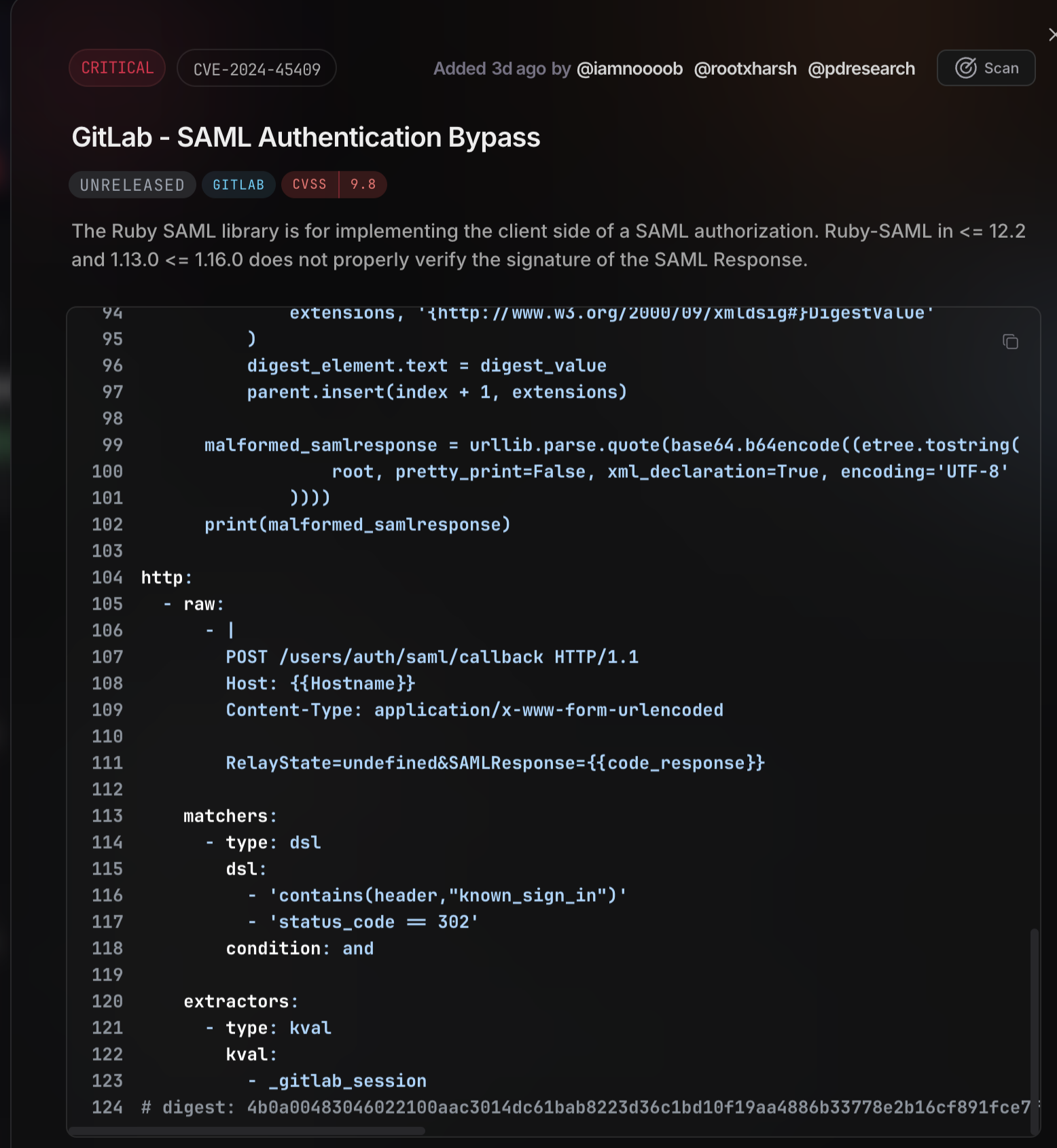This screenshot has width=1057, height=1148.
Task: Open contributor @pdresearch profile
Action: [861, 69]
